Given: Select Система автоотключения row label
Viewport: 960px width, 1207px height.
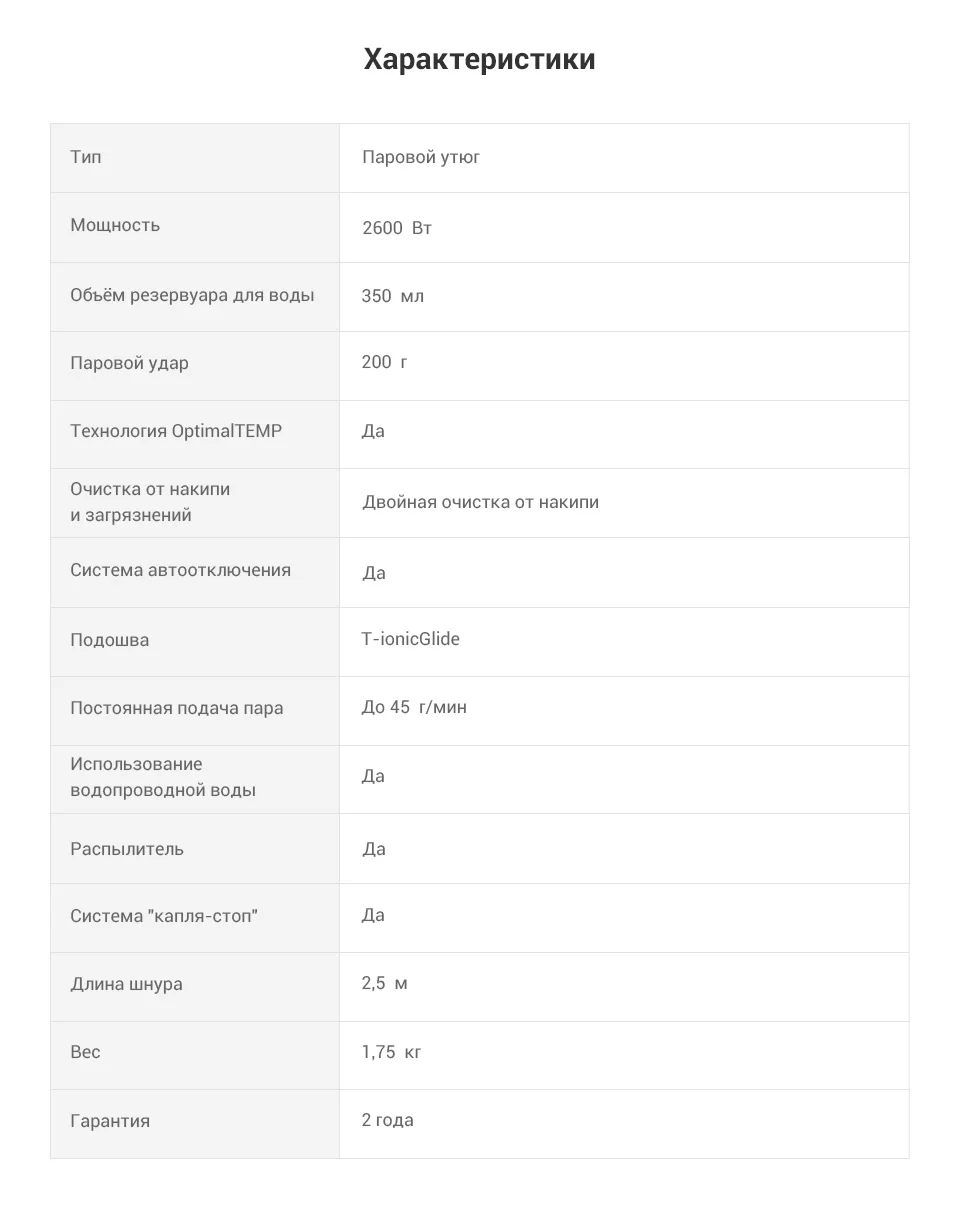Looking at the screenshot, I should click(181, 570).
